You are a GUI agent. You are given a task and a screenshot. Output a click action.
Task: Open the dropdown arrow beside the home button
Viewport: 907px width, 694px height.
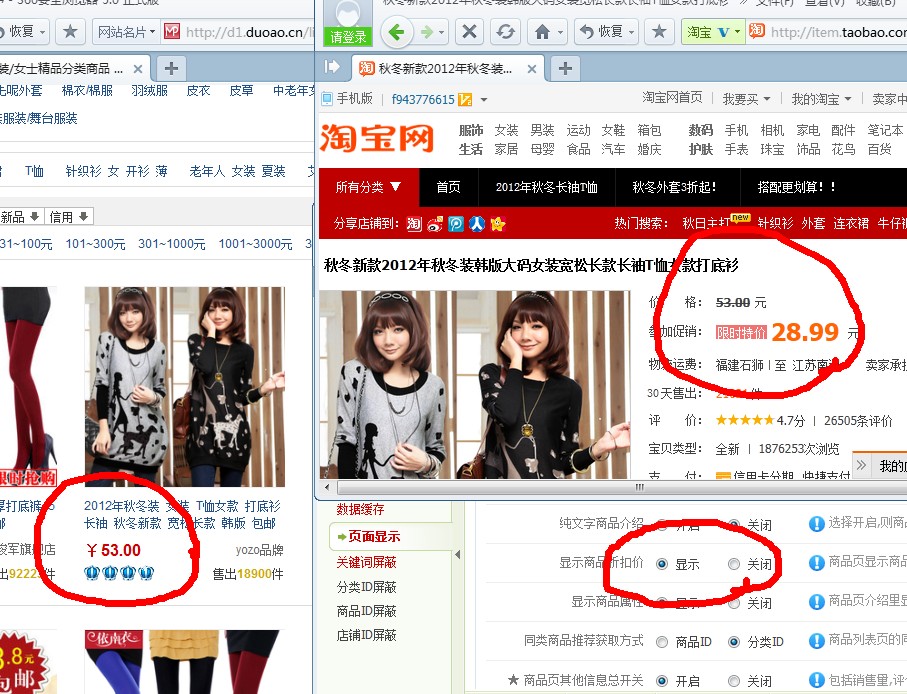[x=561, y=32]
